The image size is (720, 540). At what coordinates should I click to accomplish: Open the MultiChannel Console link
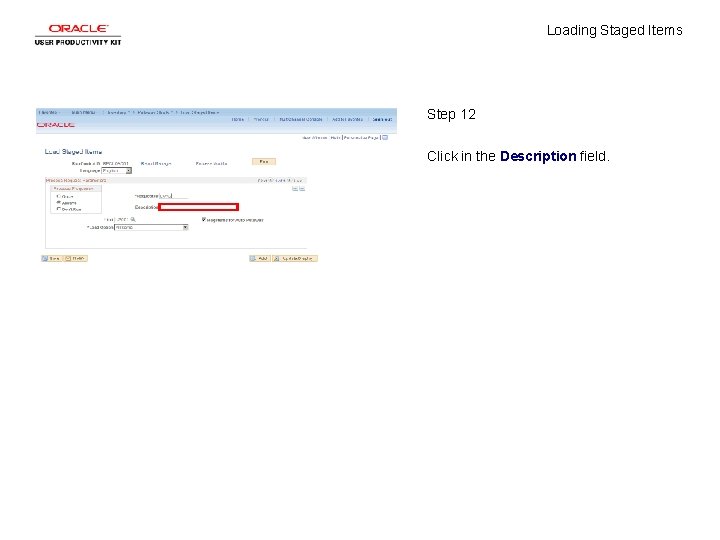tap(301, 119)
